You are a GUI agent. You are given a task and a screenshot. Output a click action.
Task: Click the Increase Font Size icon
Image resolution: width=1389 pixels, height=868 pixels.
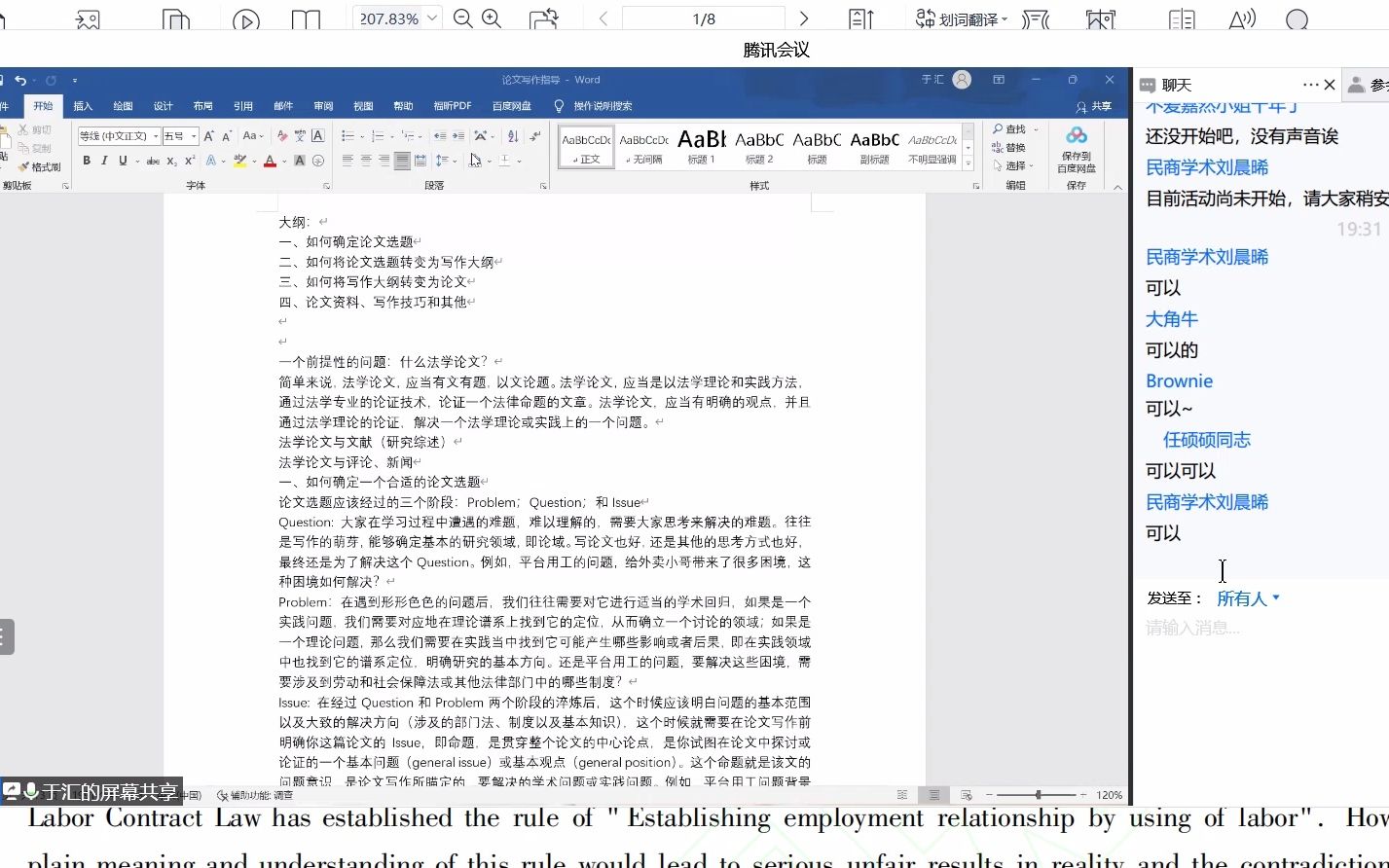tap(208, 136)
